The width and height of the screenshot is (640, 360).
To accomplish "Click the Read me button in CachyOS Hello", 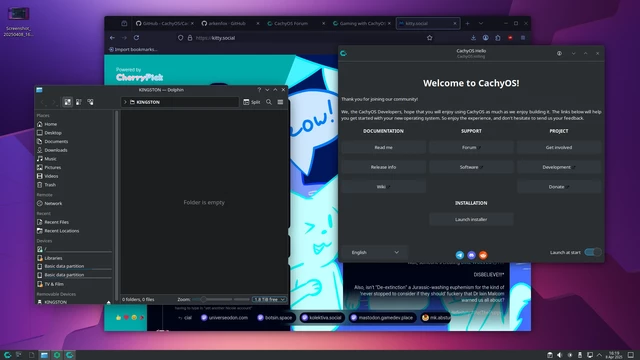I will [384, 147].
